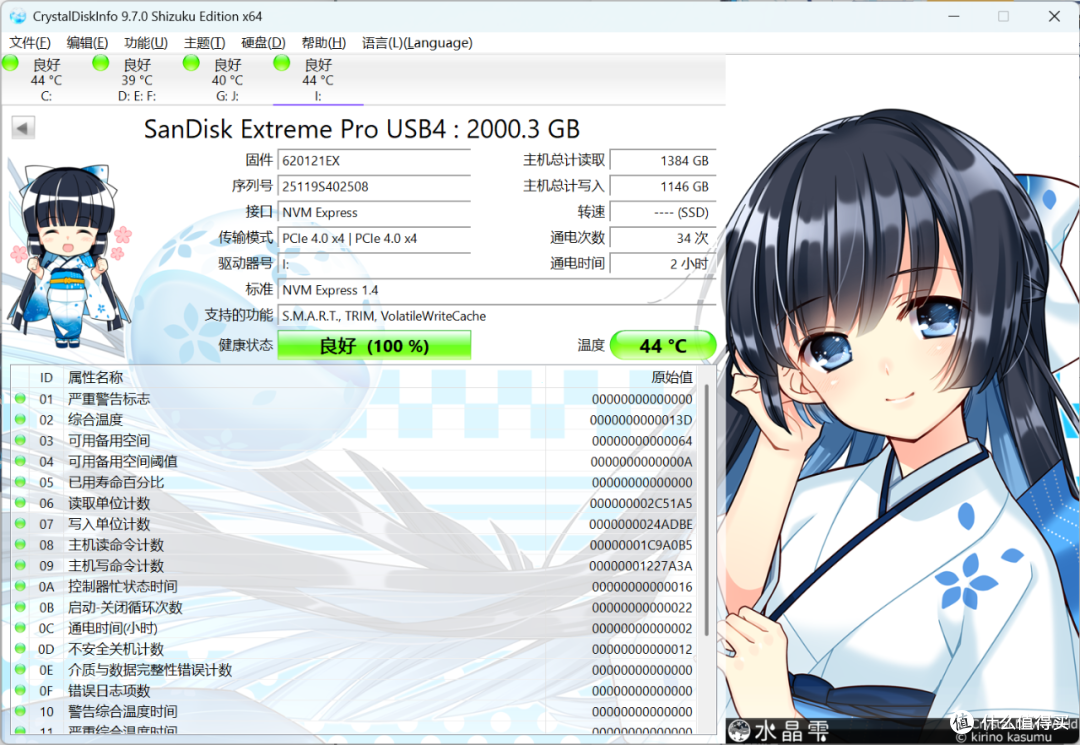1080x745 pixels.
Task: Click the serial number field 25119S402508
Action: [374, 187]
